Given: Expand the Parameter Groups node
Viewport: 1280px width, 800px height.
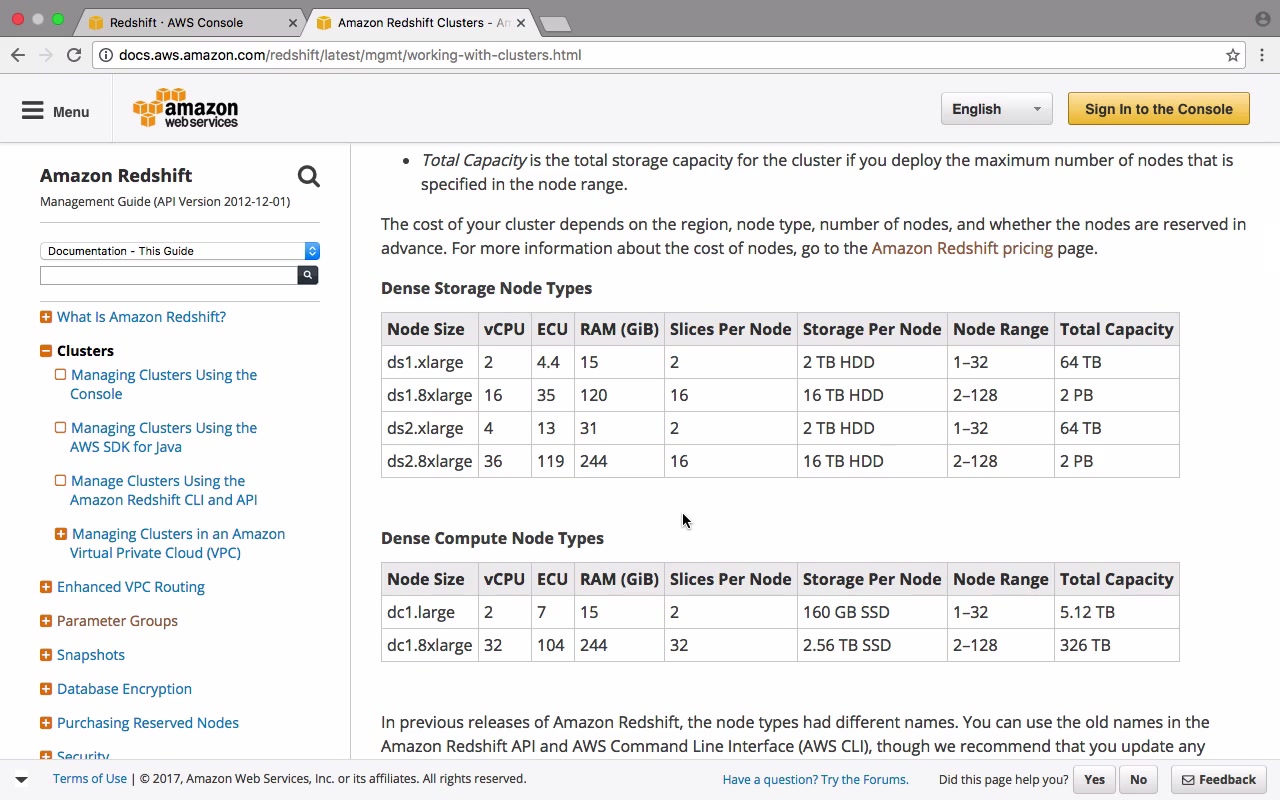Looking at the screenshot, I should click(x=46, y=621).
